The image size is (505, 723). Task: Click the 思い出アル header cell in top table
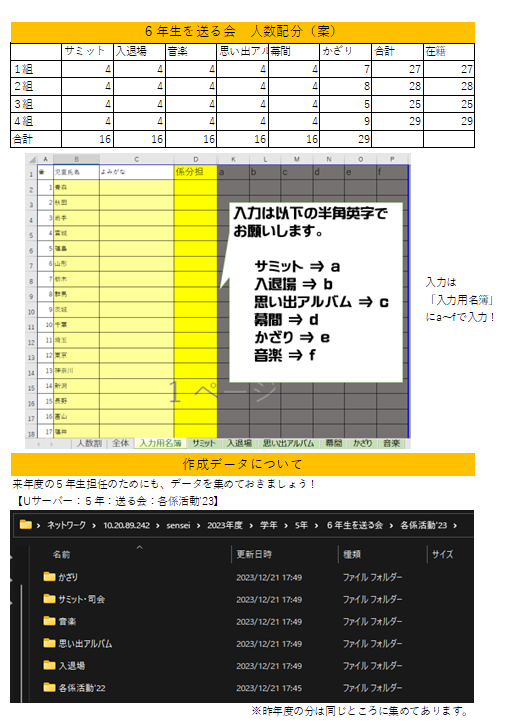point(243,52)
